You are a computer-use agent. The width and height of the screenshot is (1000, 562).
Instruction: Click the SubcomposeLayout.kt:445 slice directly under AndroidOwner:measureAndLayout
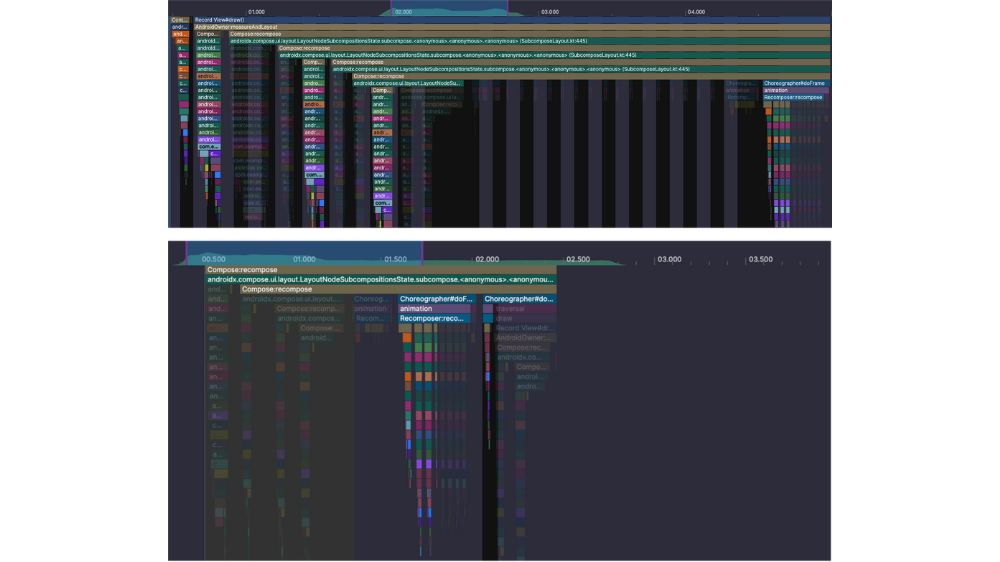click(529, 41)
